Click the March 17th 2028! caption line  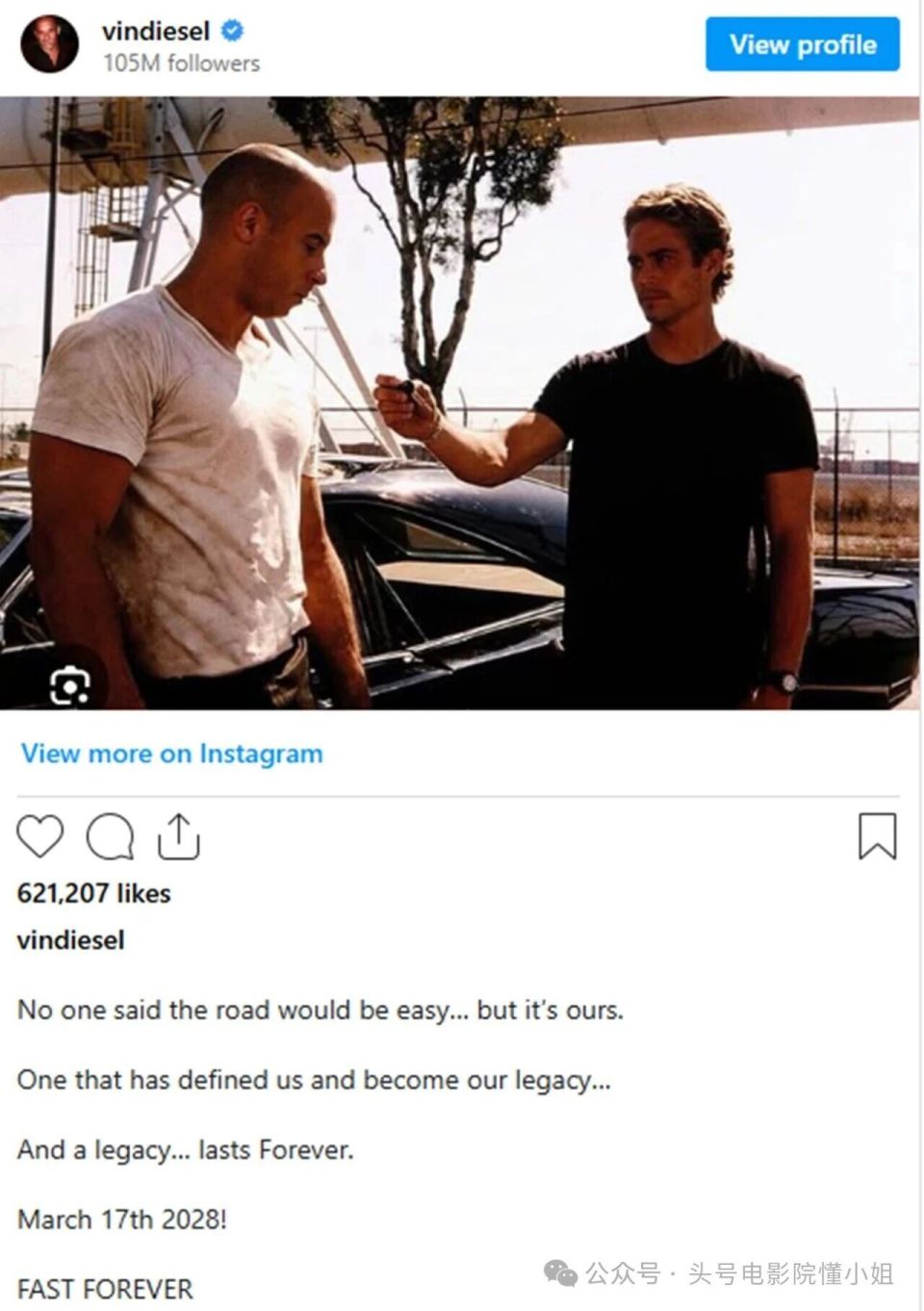122,1220
